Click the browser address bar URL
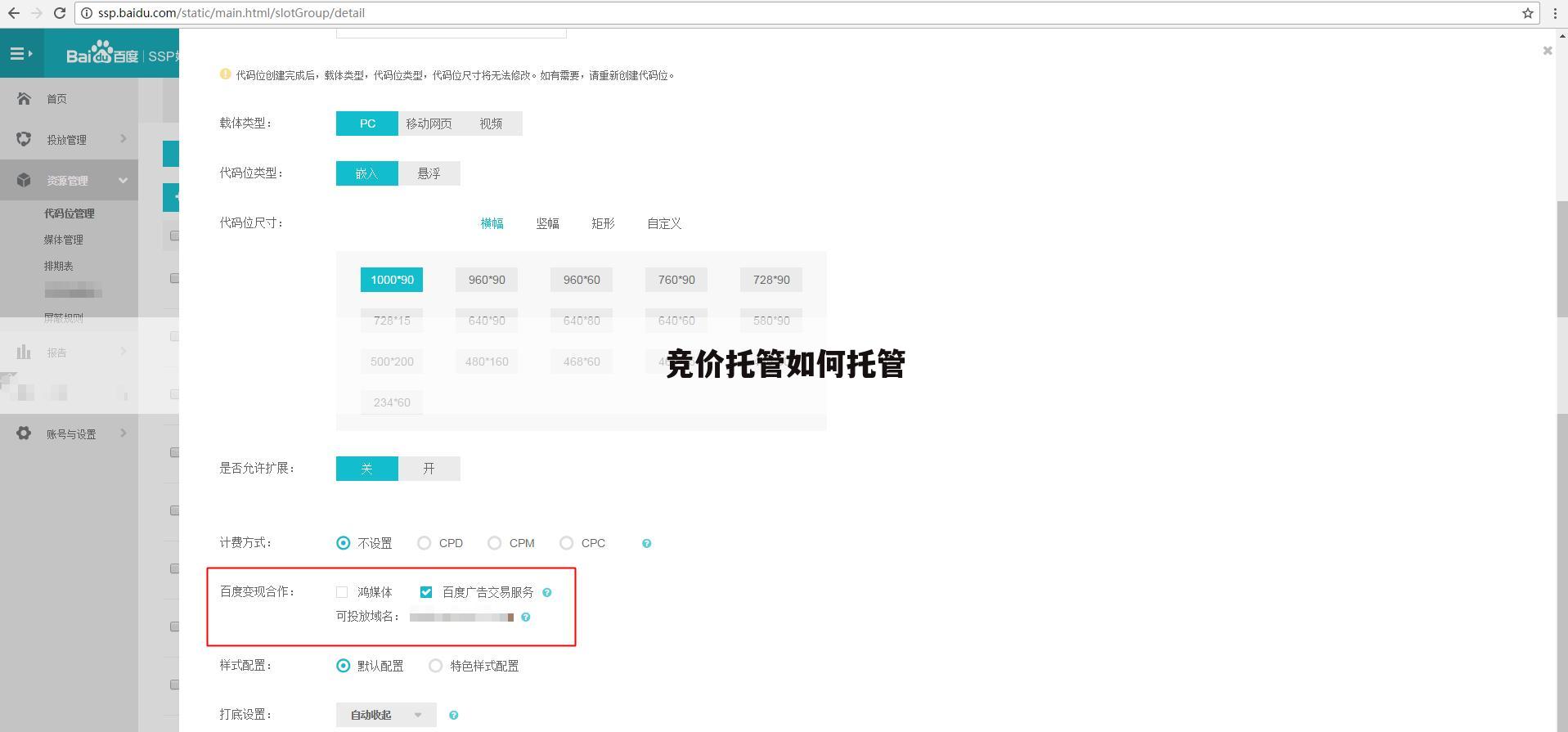Viewport: 1568px width, 732px height. [x=231, y=13]
